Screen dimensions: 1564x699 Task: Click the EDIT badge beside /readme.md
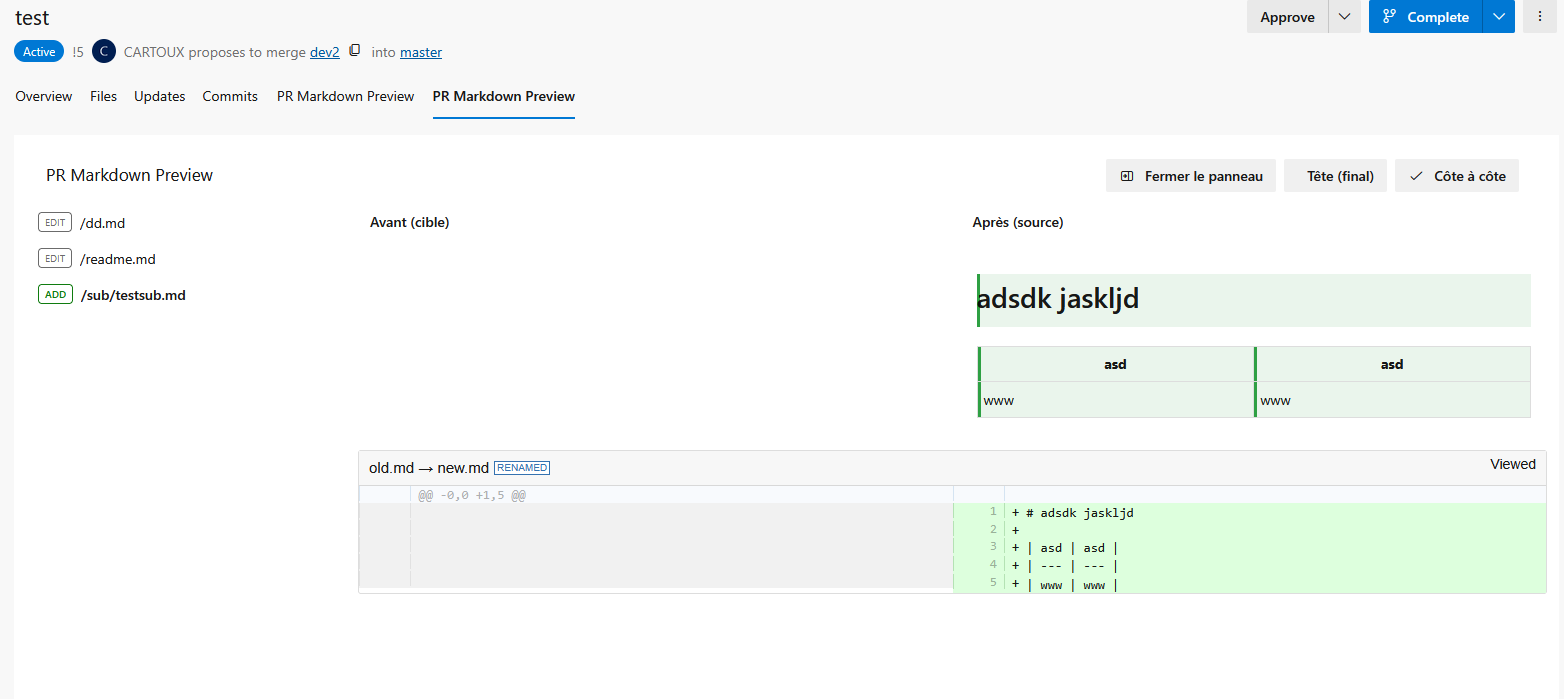click(55, 259)
